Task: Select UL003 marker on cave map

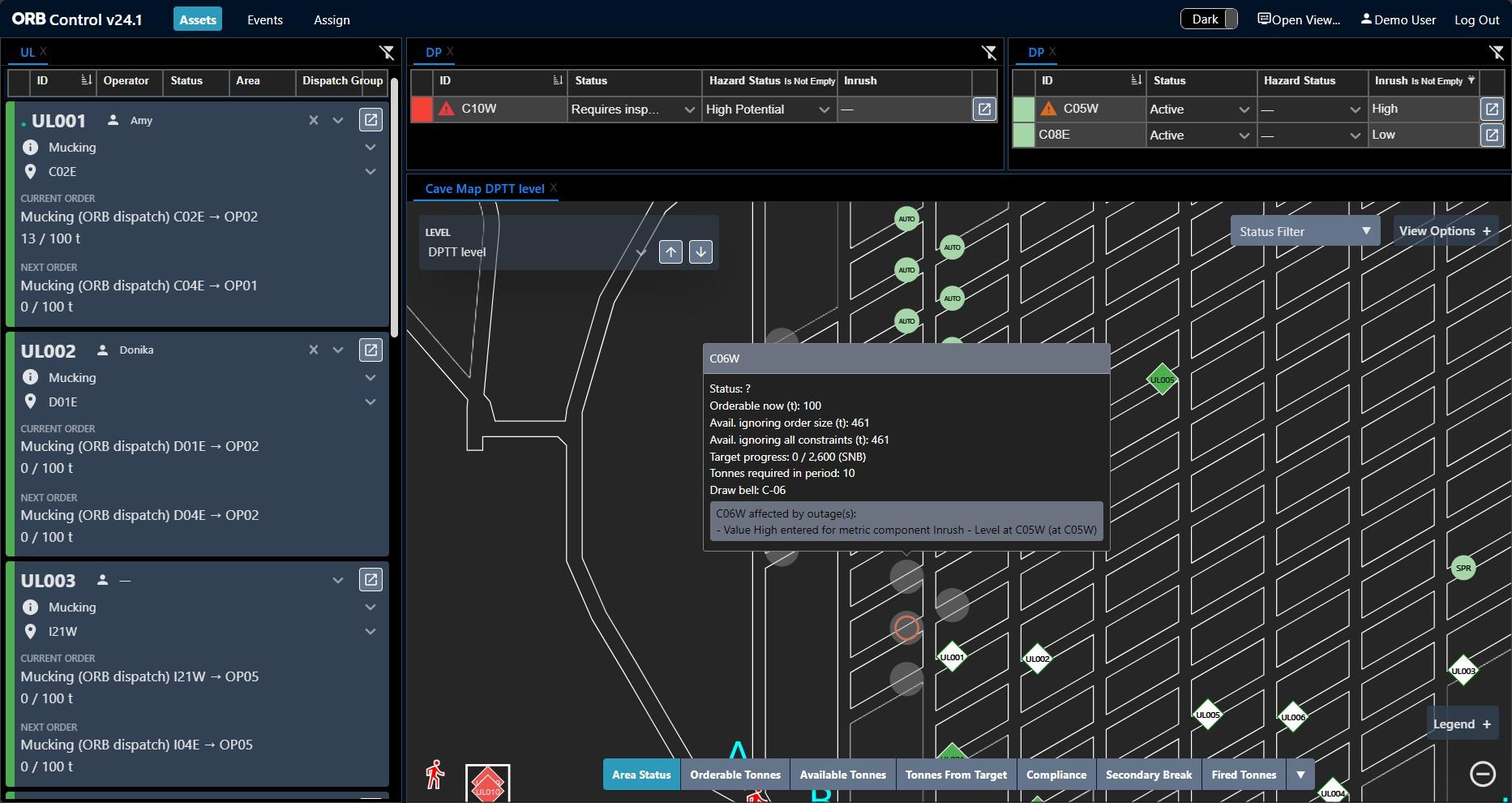Action: point(1463,671)
